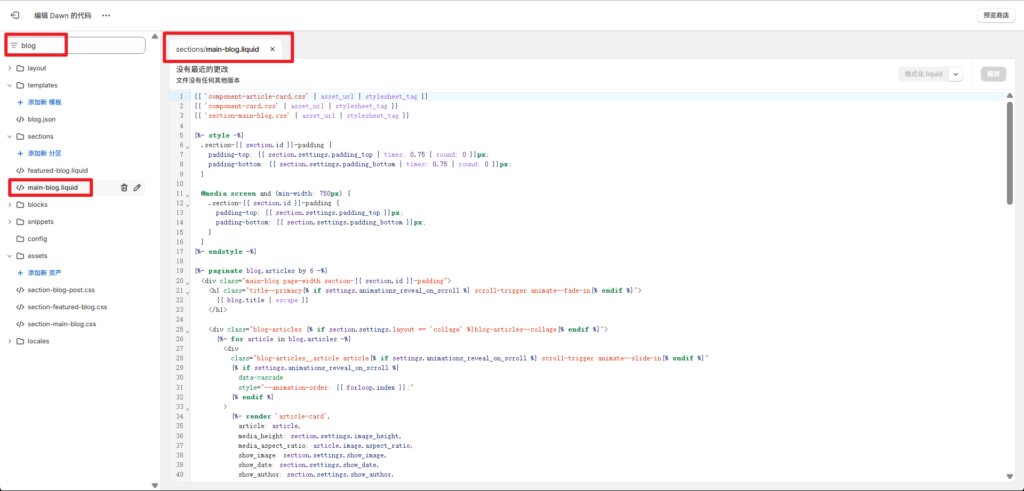
Task: Click code icon beside section-main-blog.css
Action: [x=20, y=323]
